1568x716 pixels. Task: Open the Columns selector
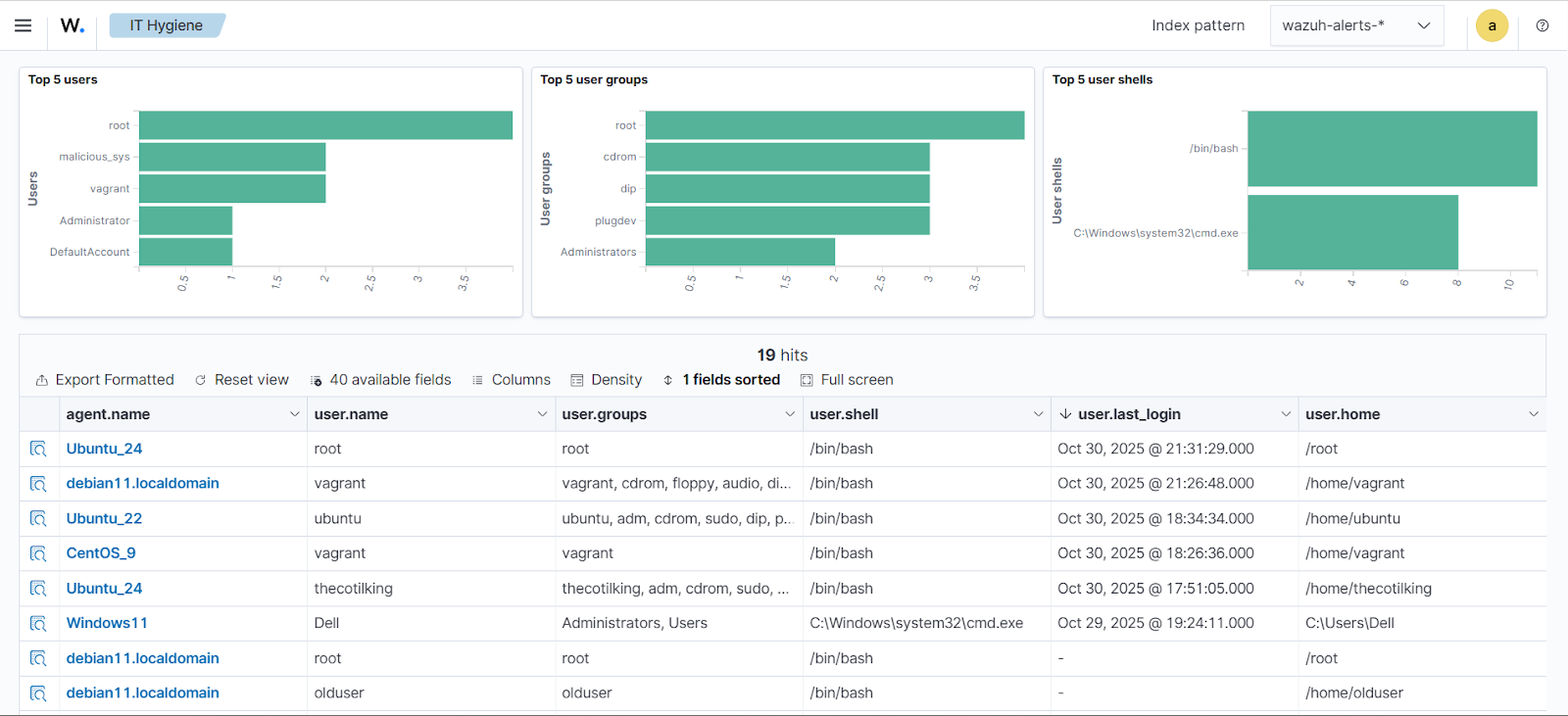pos(511,380)
